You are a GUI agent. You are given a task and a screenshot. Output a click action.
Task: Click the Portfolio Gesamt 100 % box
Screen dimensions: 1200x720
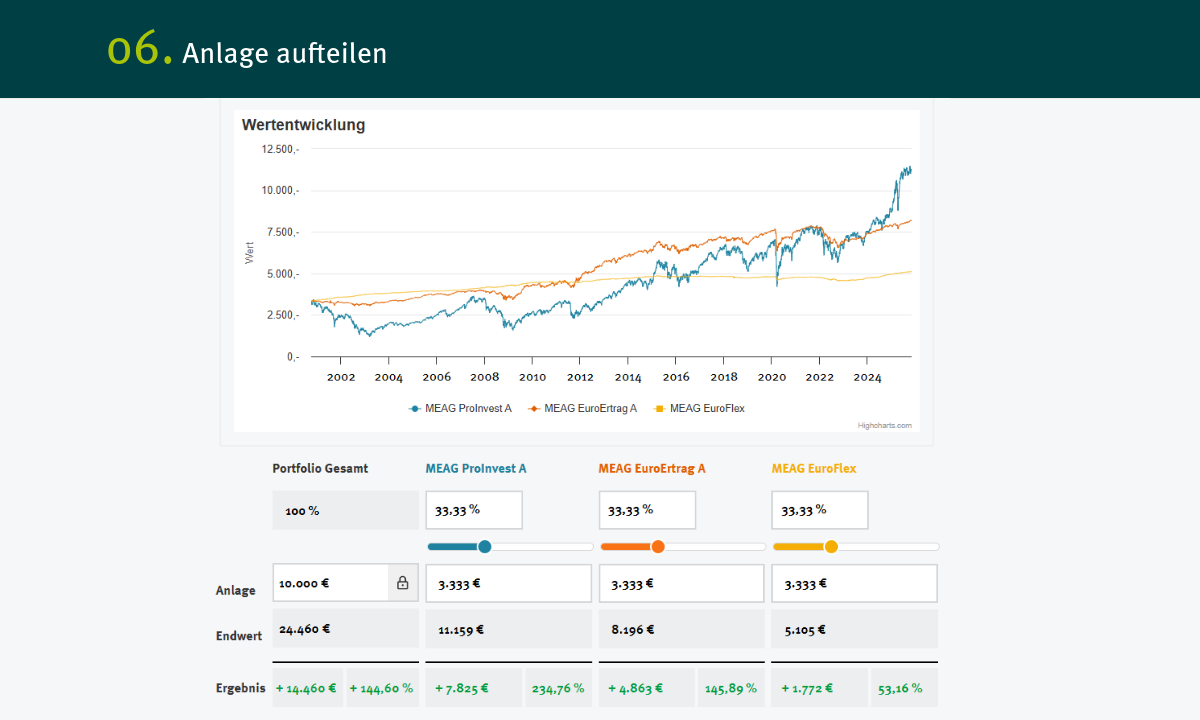coord(345,510)
